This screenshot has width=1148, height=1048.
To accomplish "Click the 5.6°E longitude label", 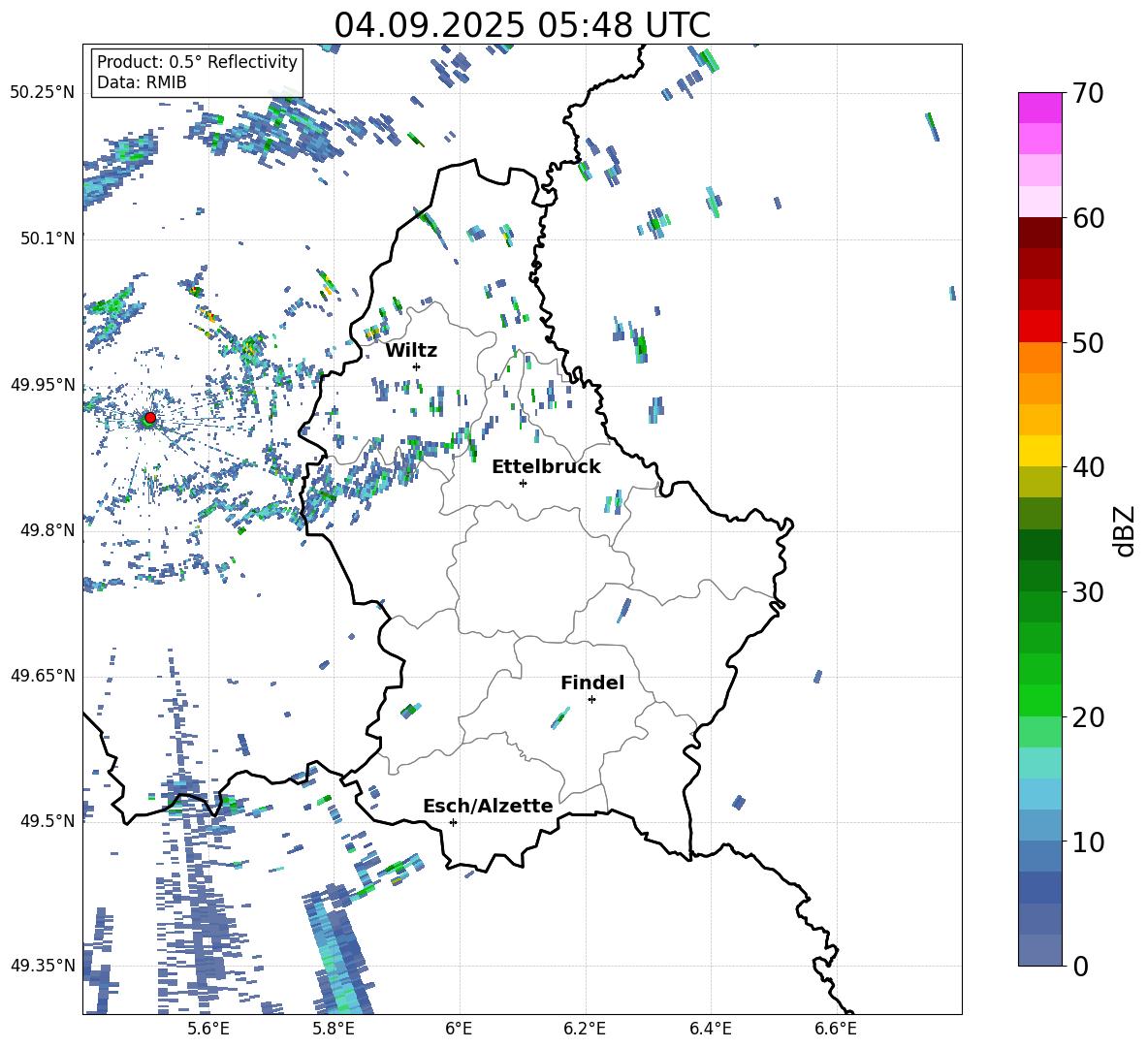I will (x=208, y=1029).
